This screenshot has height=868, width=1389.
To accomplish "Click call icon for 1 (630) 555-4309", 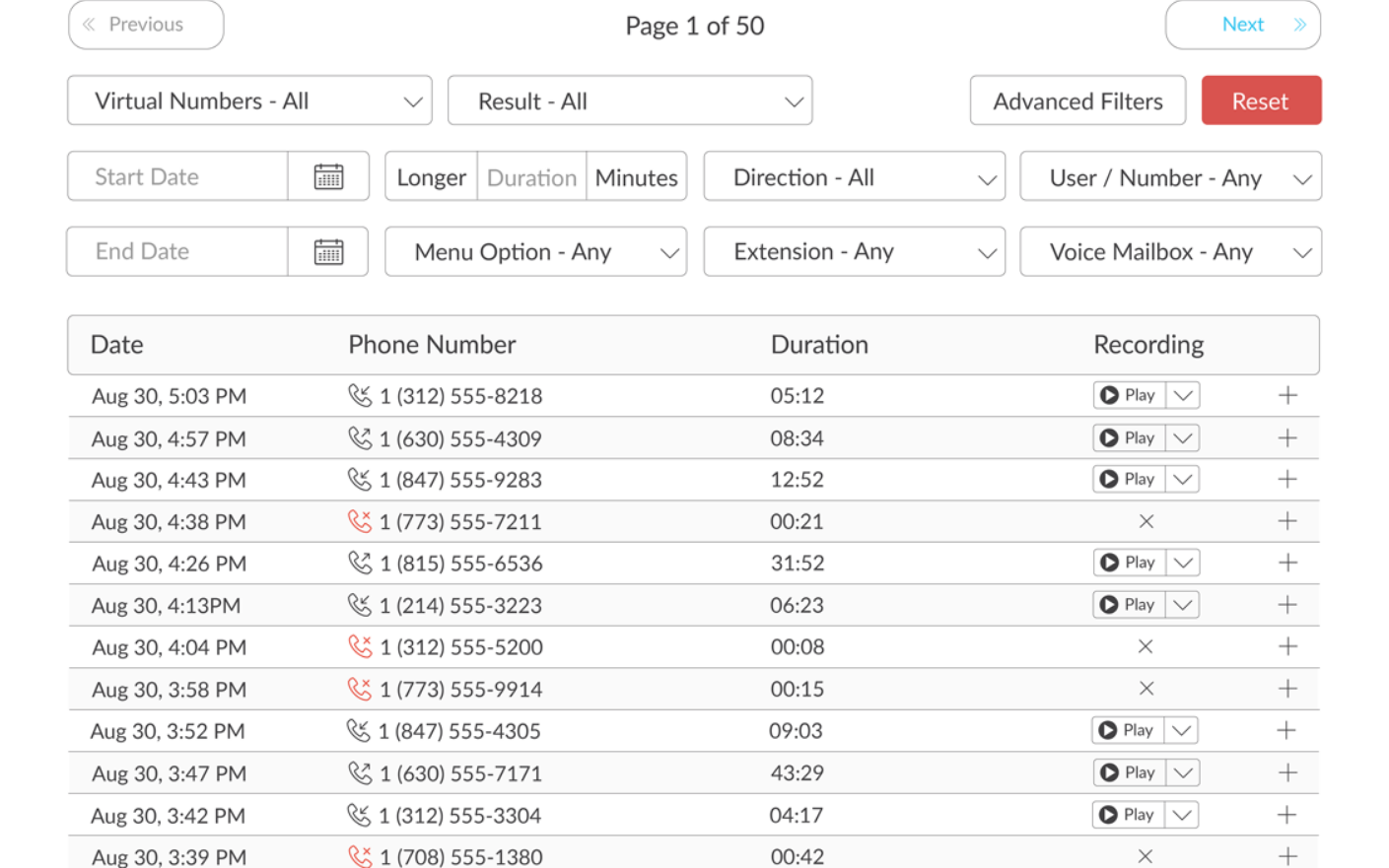I will pyautogui.click(x=360, y=437).
